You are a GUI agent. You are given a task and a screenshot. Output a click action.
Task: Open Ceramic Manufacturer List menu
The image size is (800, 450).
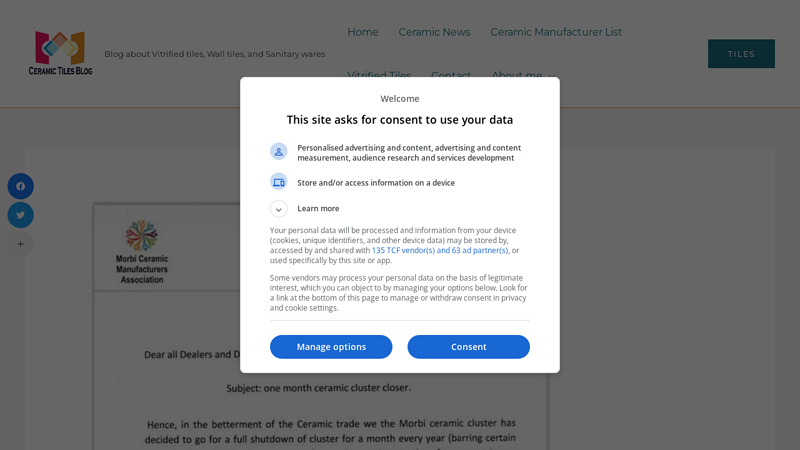556,32
